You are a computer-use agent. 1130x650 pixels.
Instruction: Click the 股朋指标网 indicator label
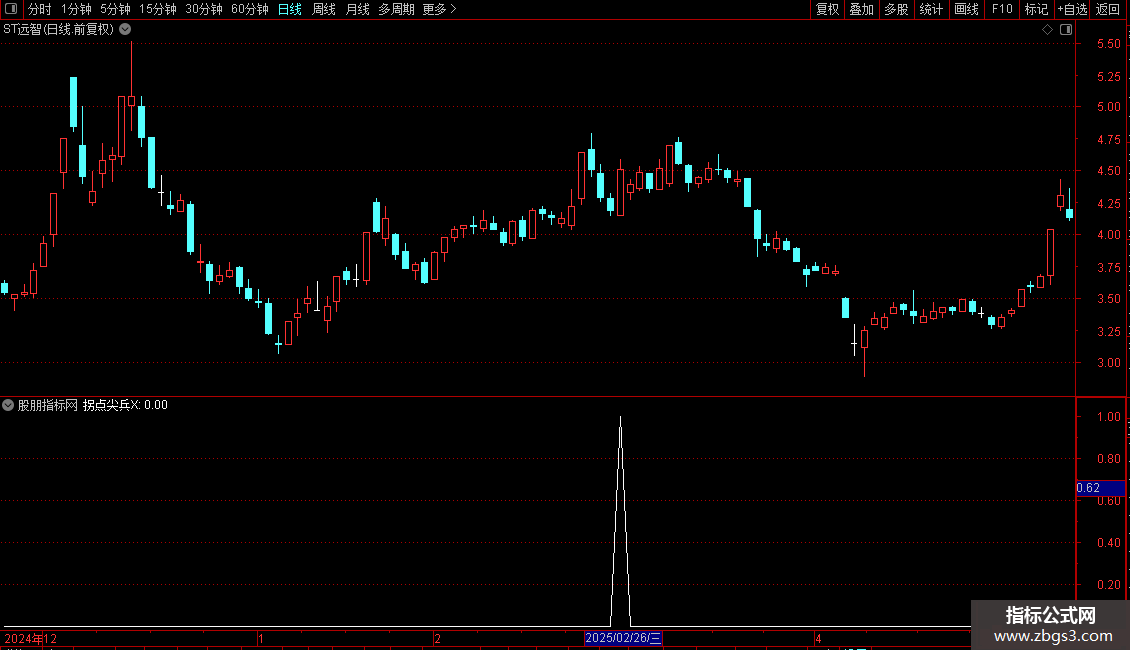[x=48, y=405]
